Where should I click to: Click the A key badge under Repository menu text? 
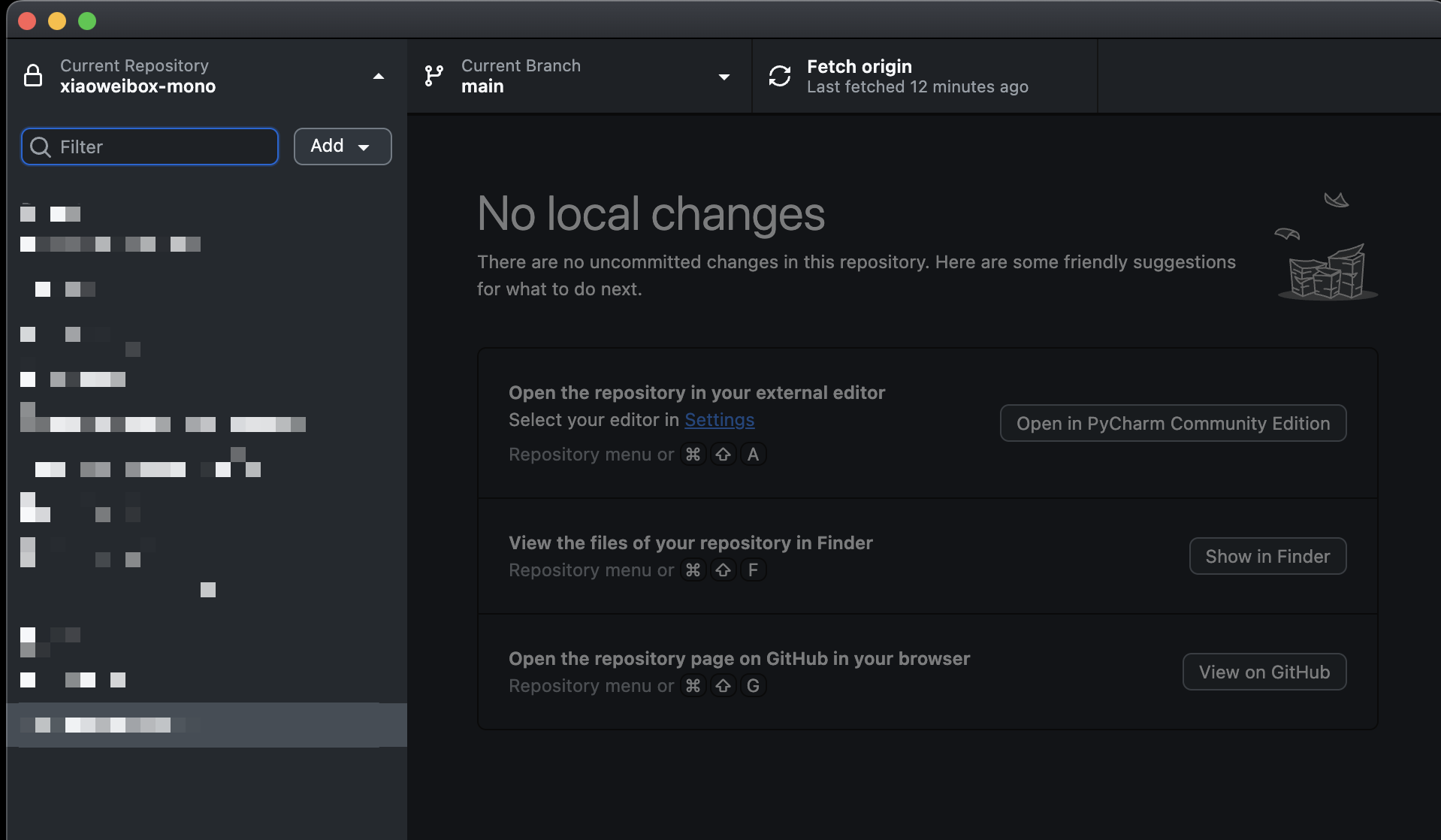(x=753, y=454)
